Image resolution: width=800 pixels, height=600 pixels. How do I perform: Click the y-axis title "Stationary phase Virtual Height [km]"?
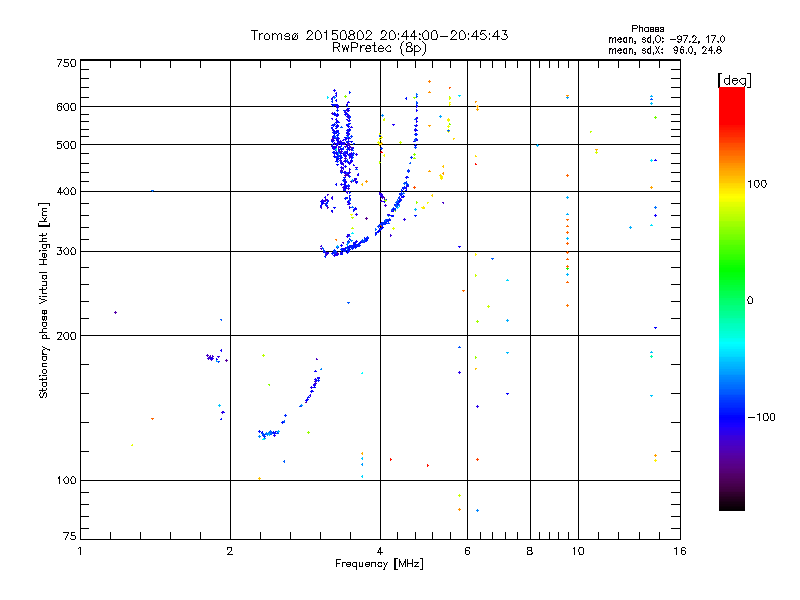(x=44, y=300)
